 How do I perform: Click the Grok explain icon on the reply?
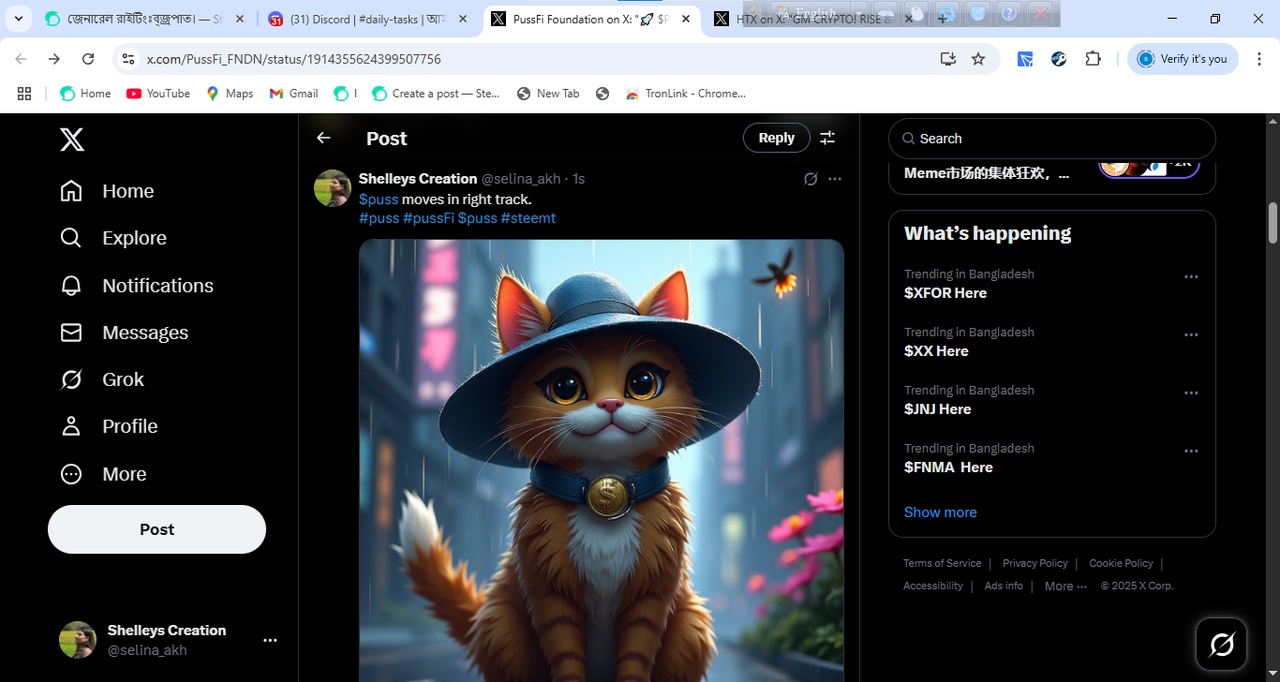pos(811,179)
